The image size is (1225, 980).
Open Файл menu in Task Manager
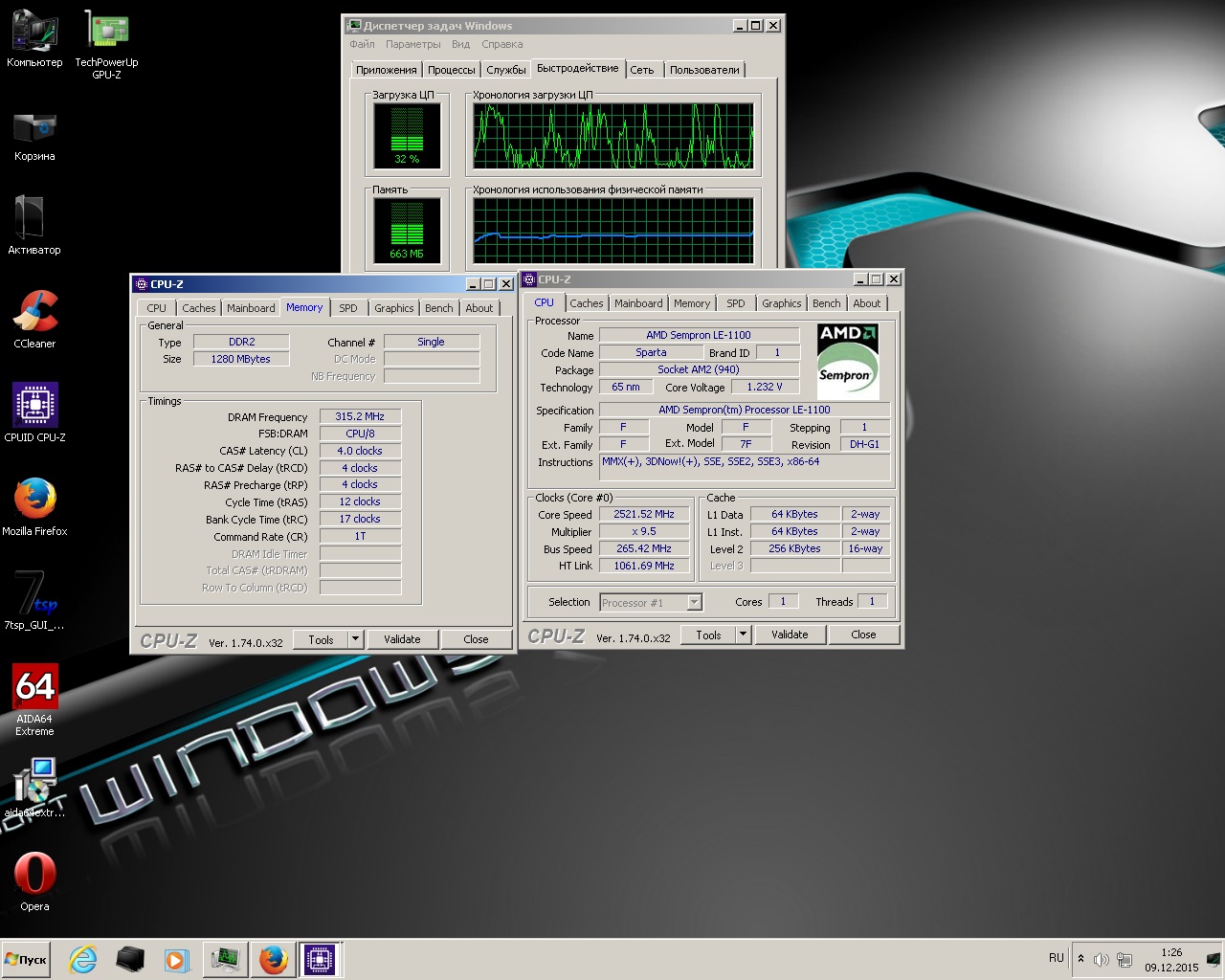click(x=362, y=44)
